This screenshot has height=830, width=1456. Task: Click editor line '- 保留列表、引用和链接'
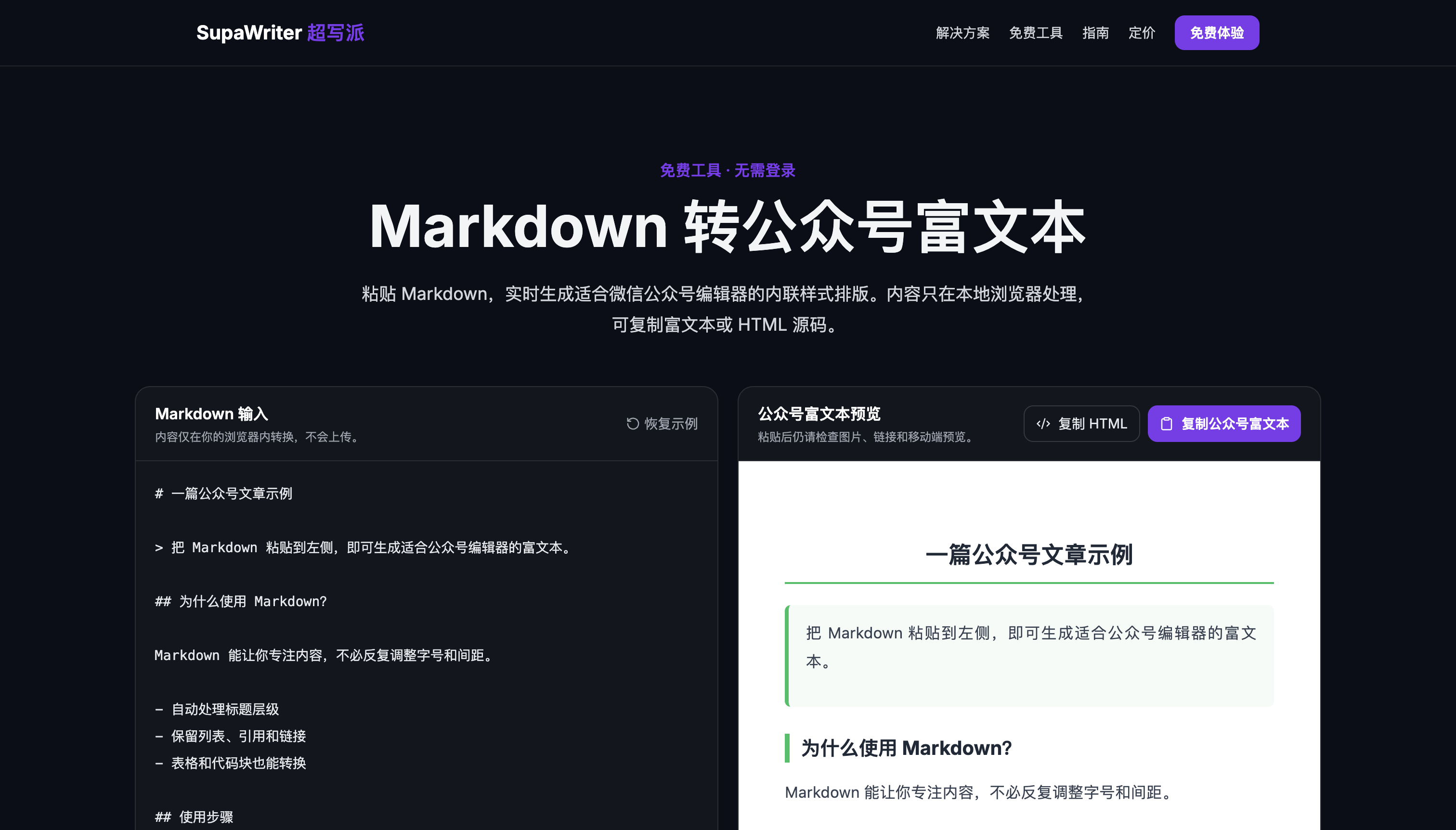tap(230, 736)
